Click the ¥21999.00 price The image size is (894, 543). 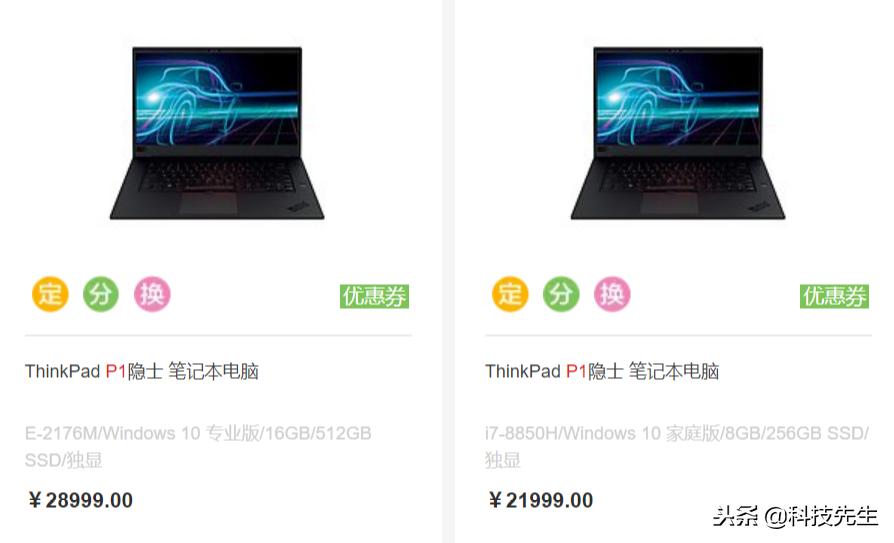coord(541,500)
